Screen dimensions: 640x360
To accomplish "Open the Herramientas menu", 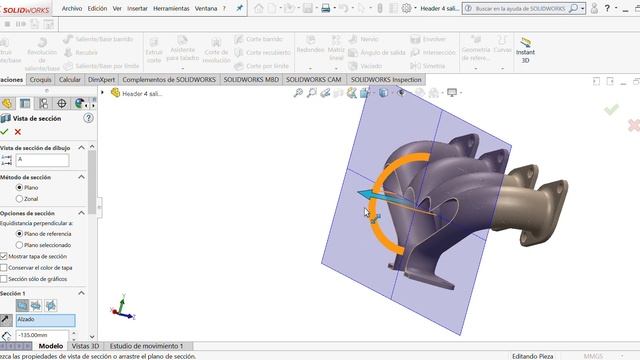I will tap(171, 8).
